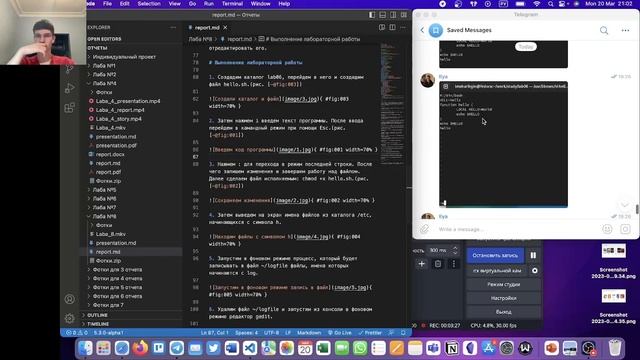Screen dimensions: 640x360
Task: Open the Extensions view in VS Code activity bar
Action: 70,108
